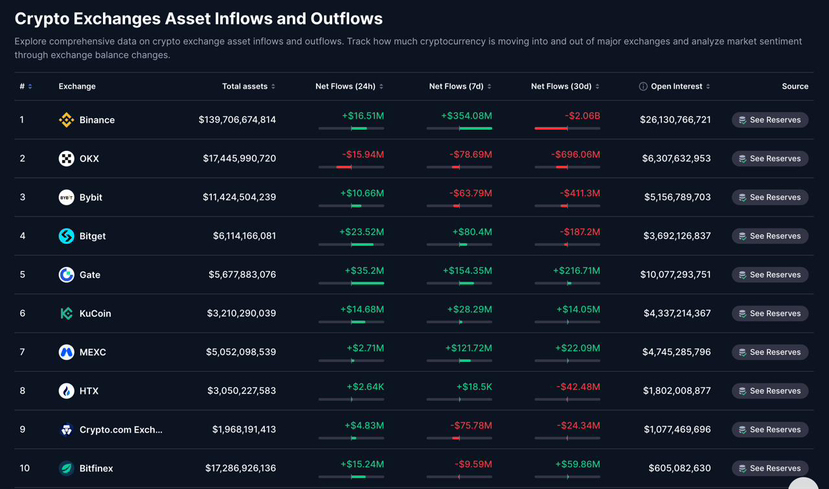The height and width of the screenshot is (489, 829).
Task: Open the HTX exchange name link
Action: coord(89,391)
